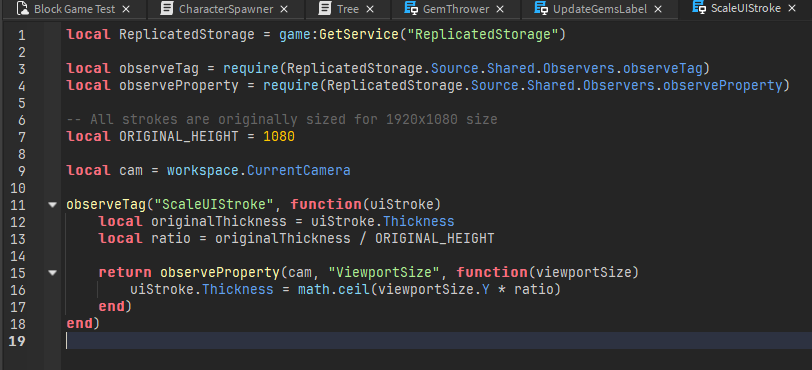This screenshot has width=812, height=370.
Task: Click line number 7 in the gutter
Action: (x=21, y=137)
